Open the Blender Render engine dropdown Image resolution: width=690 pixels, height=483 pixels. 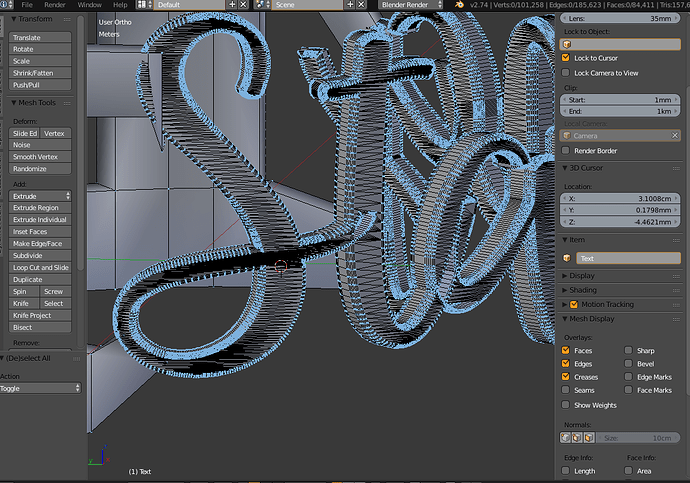pos(410,5)
